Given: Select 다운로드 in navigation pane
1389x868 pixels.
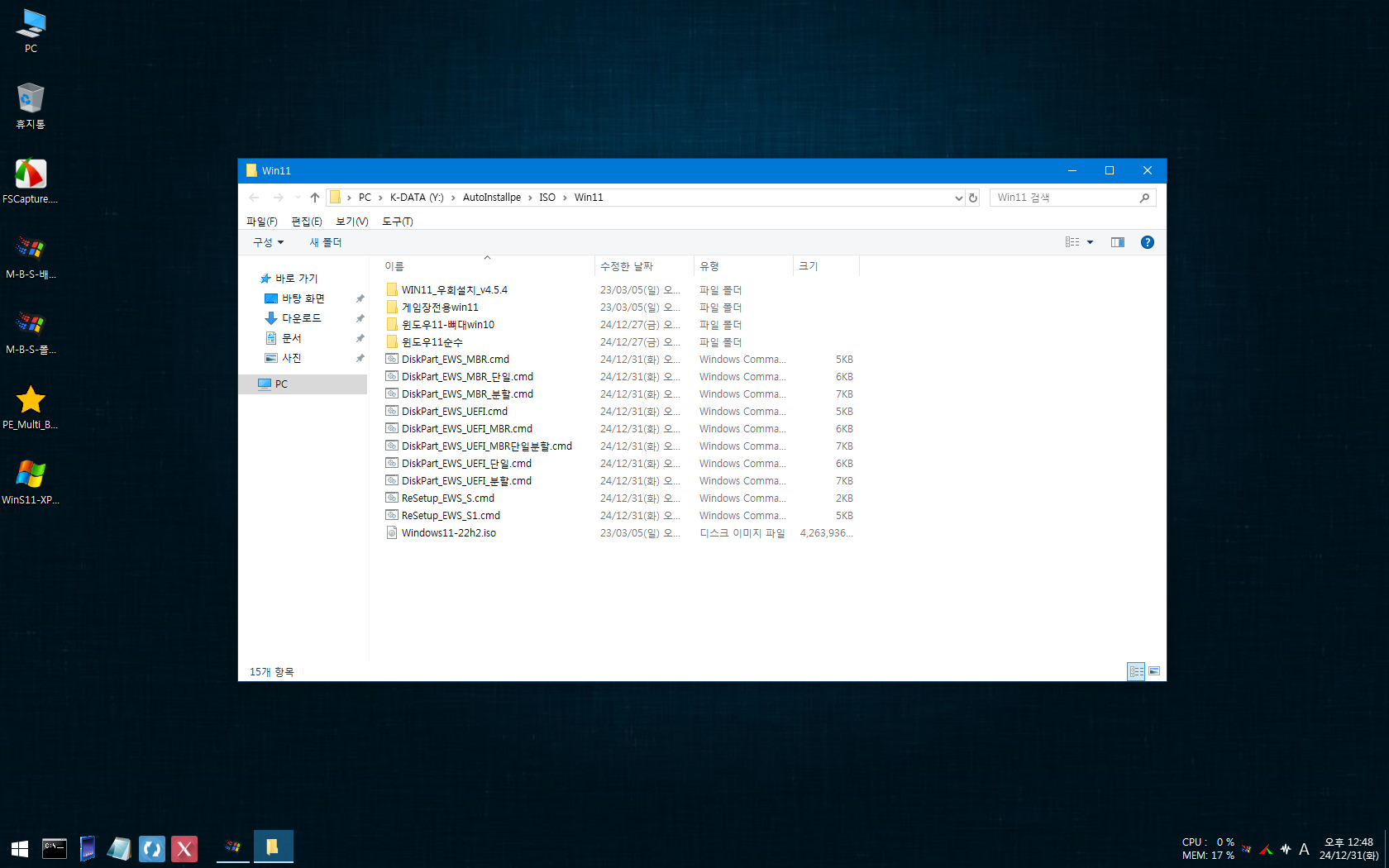Looking at the screenshot, I should coord(301,318).
